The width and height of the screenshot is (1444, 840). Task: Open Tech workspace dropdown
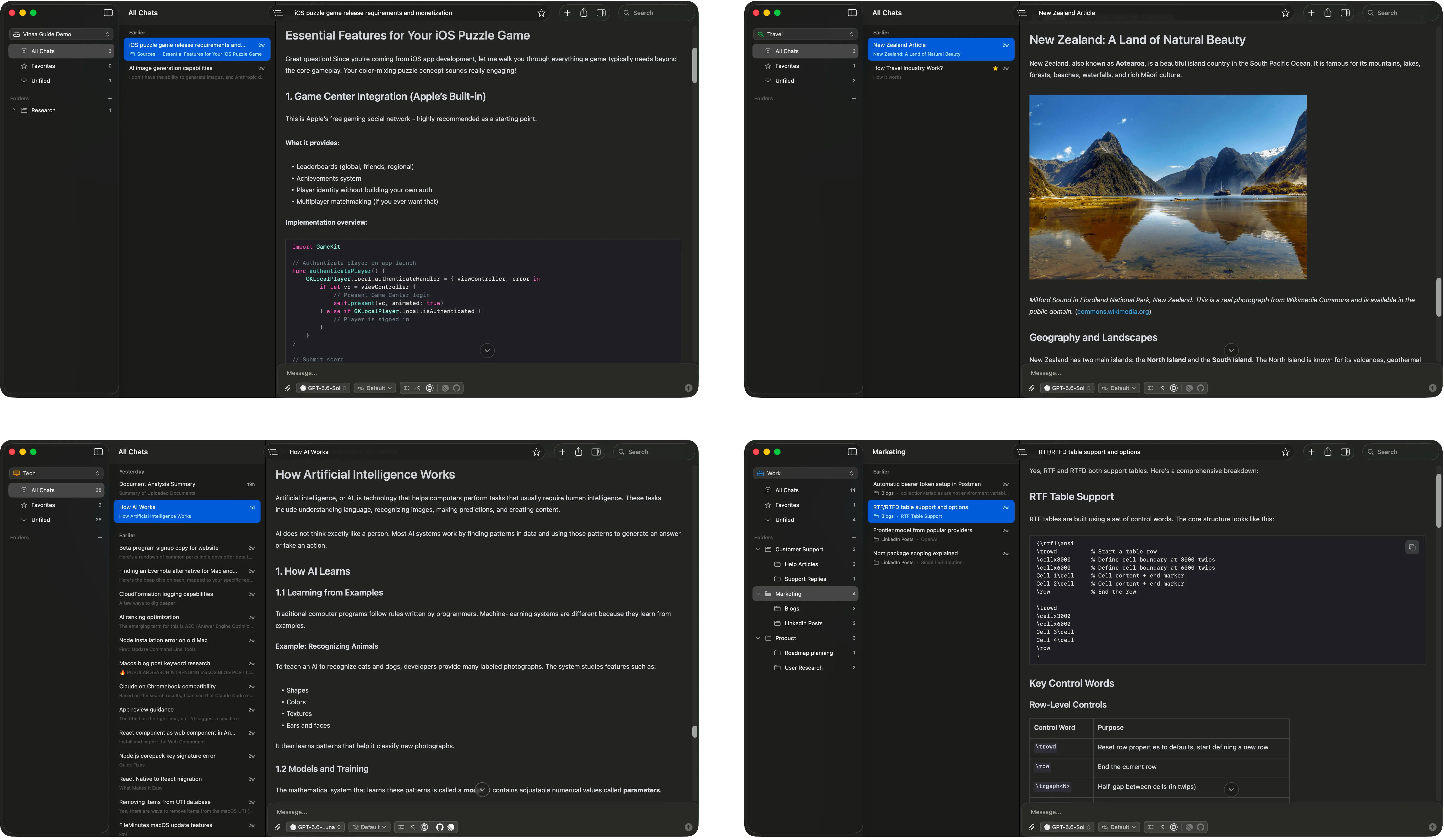(56, 473)
